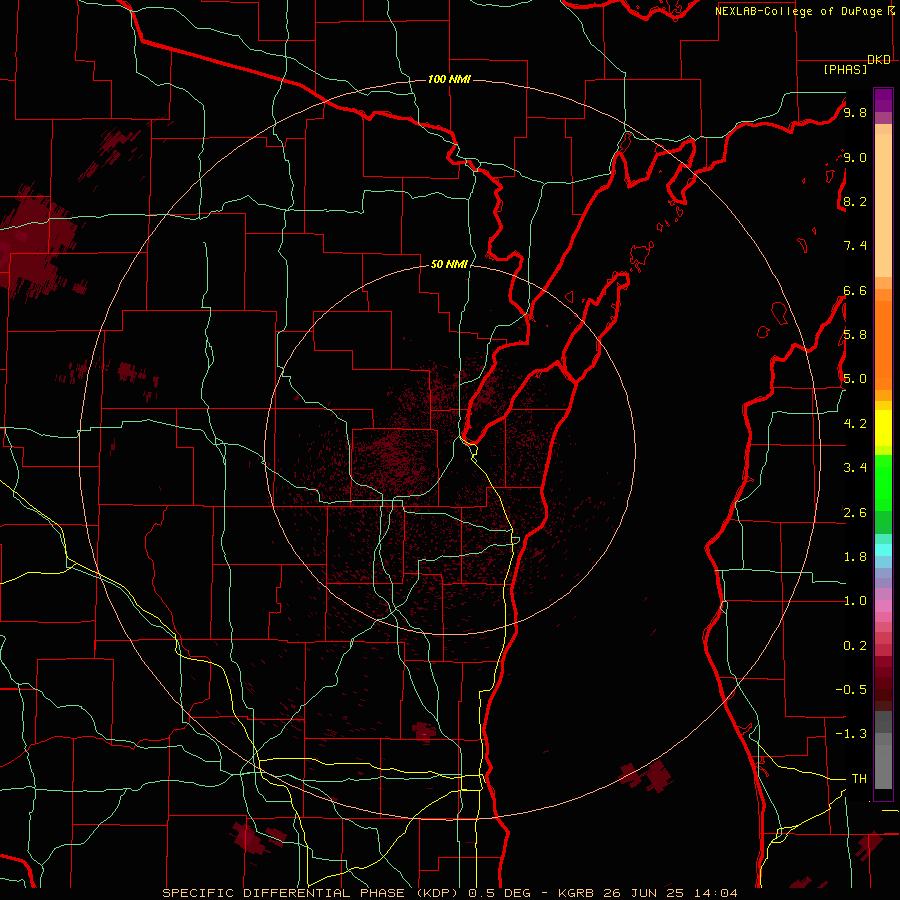
Task: Pick the pink band on the color scale
Action: point(883,606)
